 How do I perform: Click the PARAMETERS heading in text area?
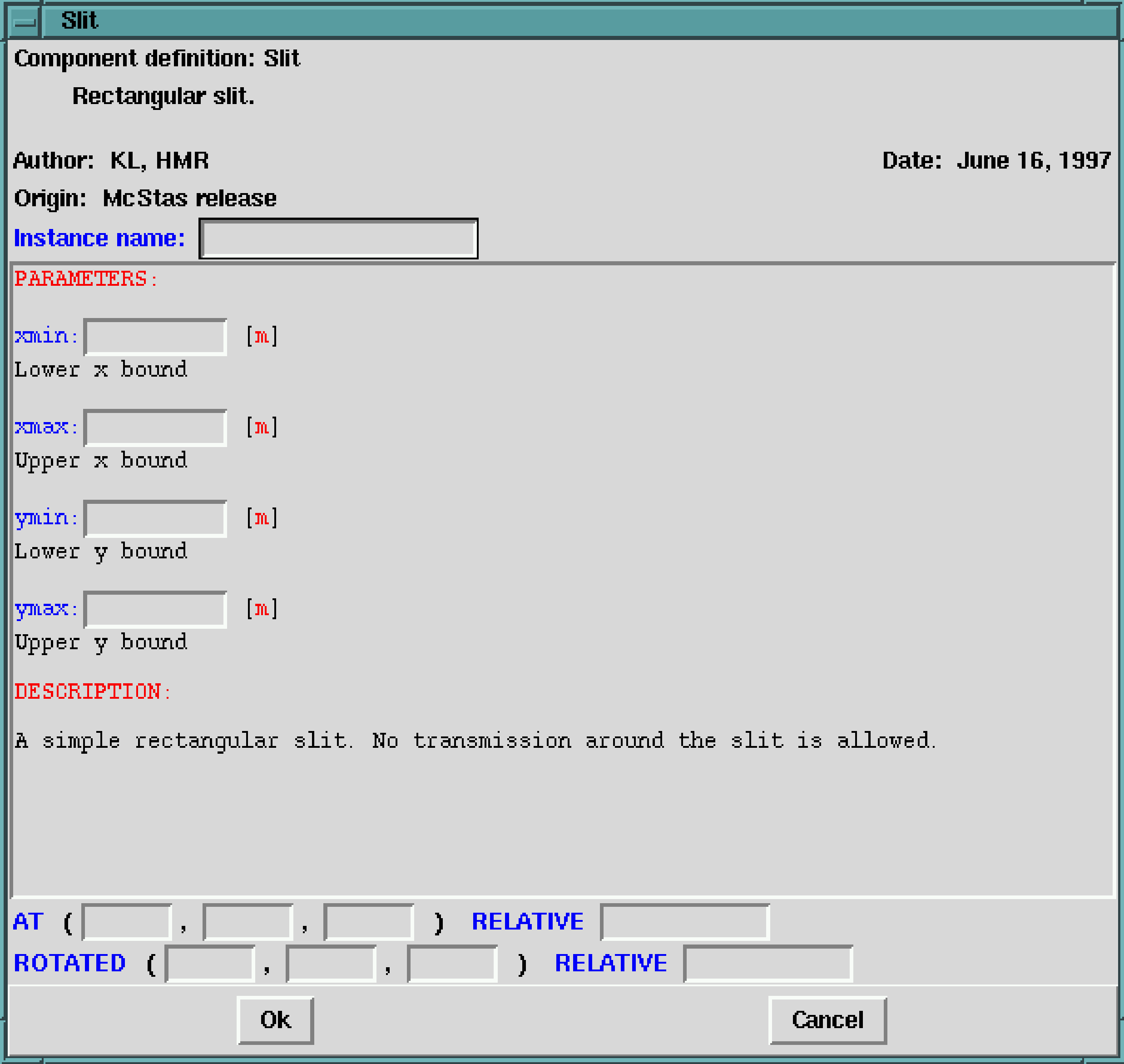[85, 279]
